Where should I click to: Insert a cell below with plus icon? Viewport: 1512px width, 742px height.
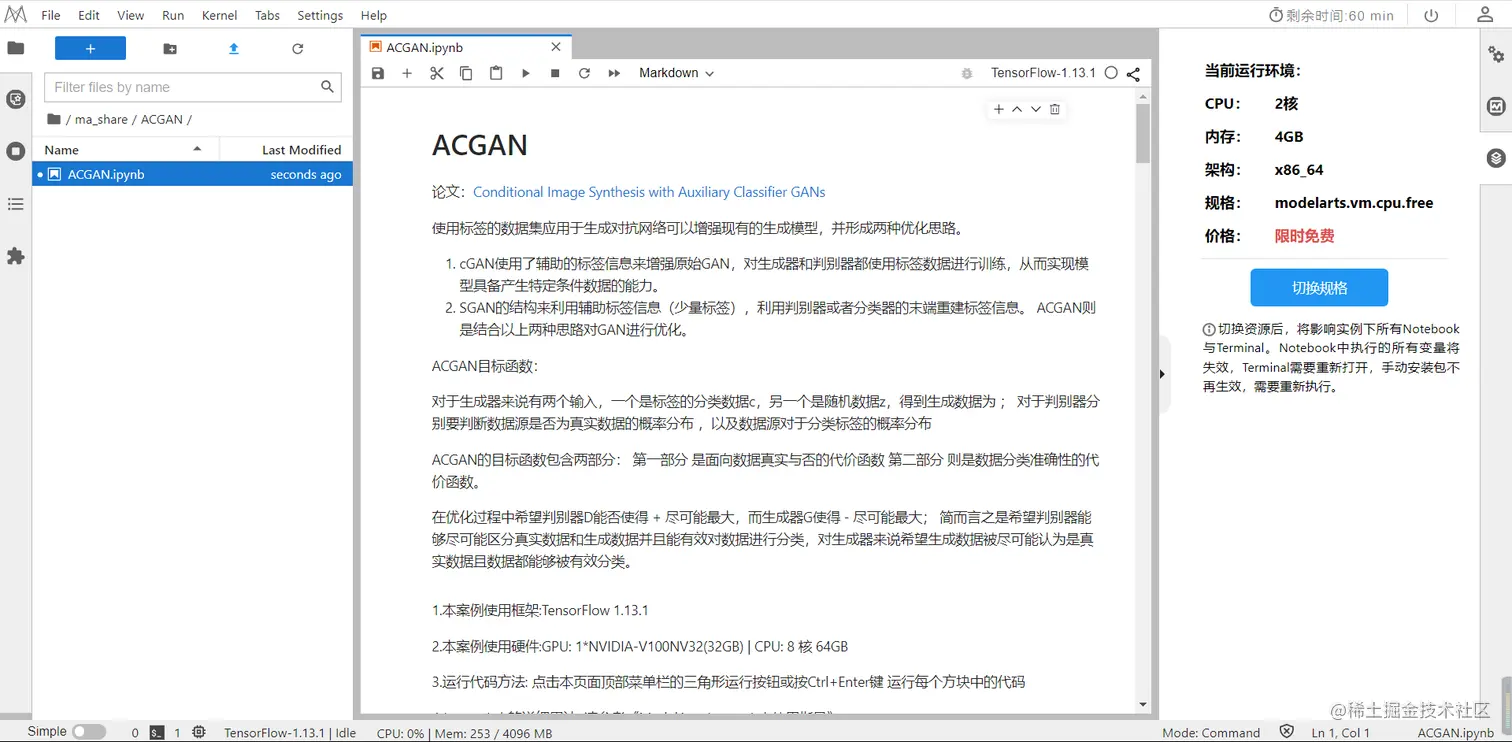point(407,73)
